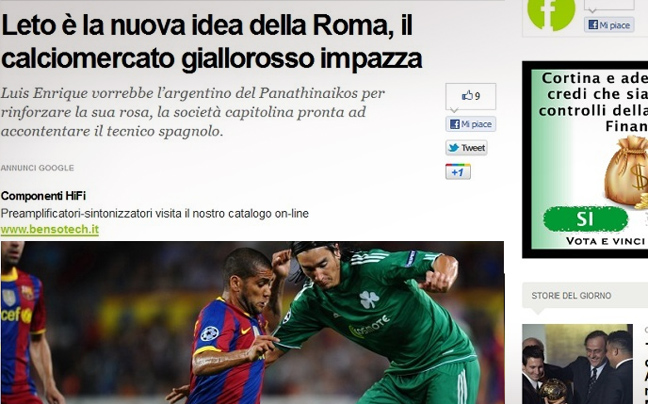Click the money bag icon in ad
The width and height of the screenshot is (648, 404).
(627, 172)
